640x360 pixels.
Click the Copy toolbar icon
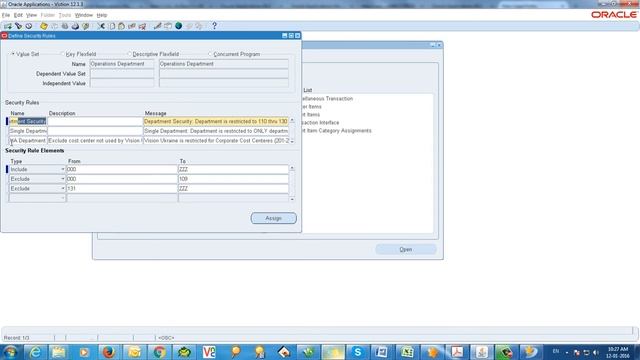tap(112, 26)
